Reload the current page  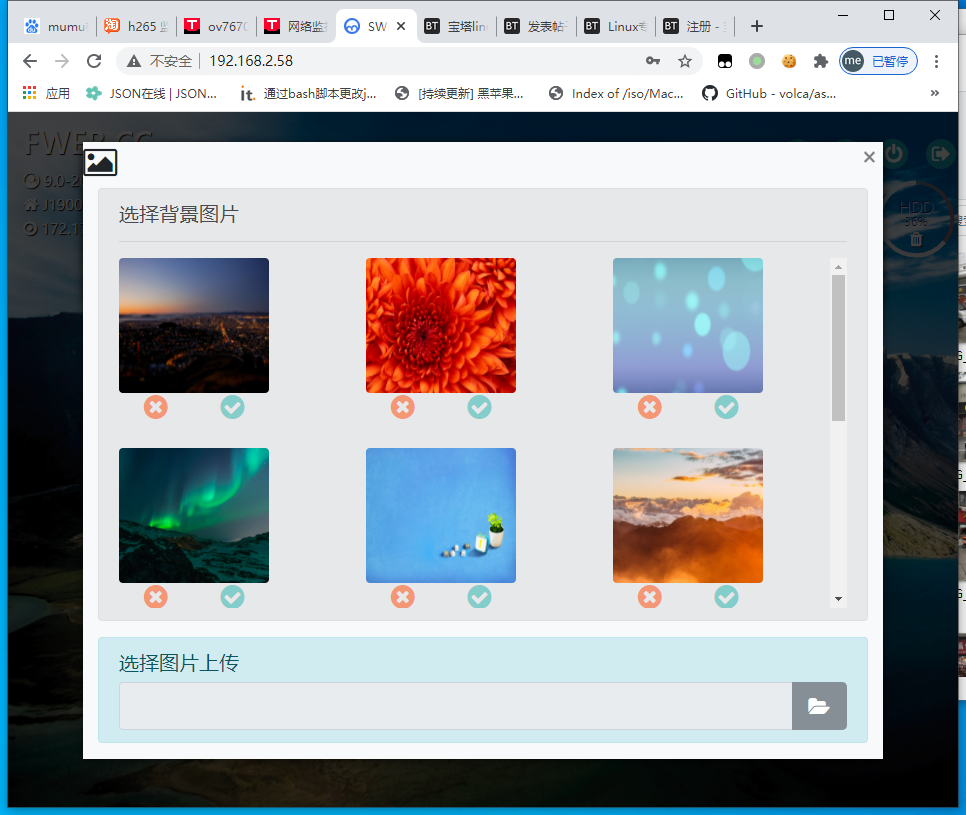coord(94,61)
